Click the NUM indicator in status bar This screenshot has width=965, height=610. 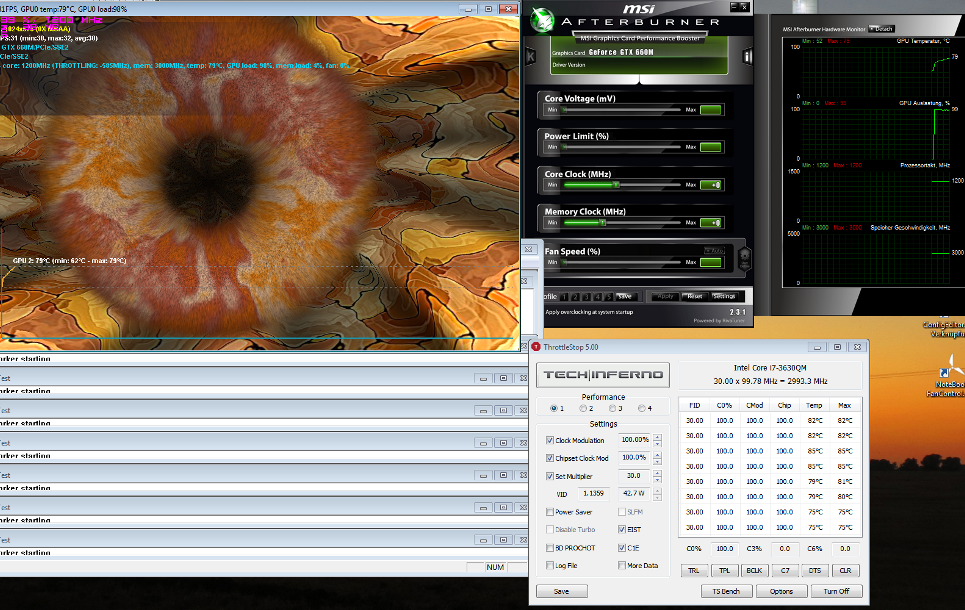[x=495, y=568]
